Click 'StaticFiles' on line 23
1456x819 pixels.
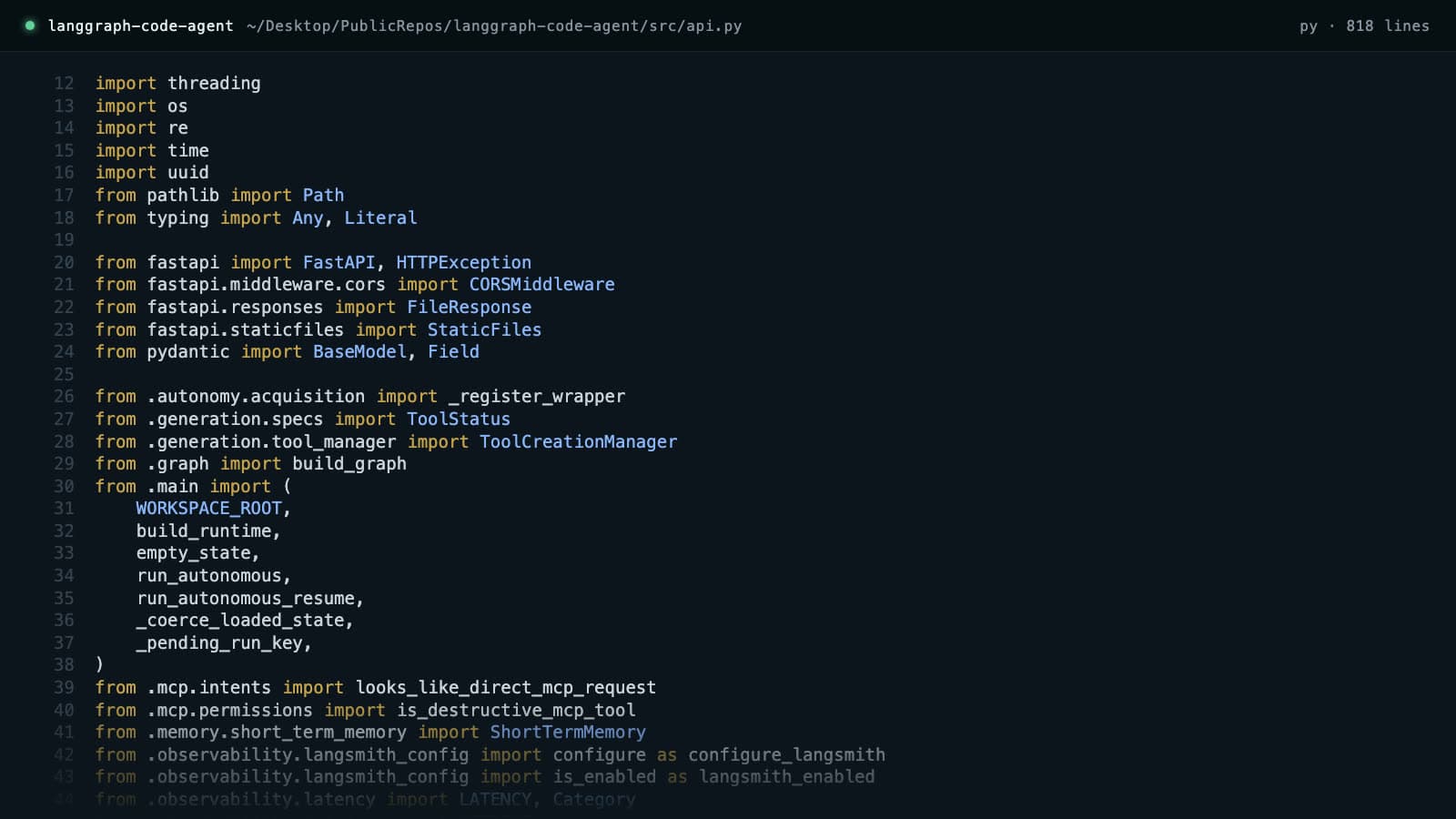pyautogui.click(x=485, y=329)
